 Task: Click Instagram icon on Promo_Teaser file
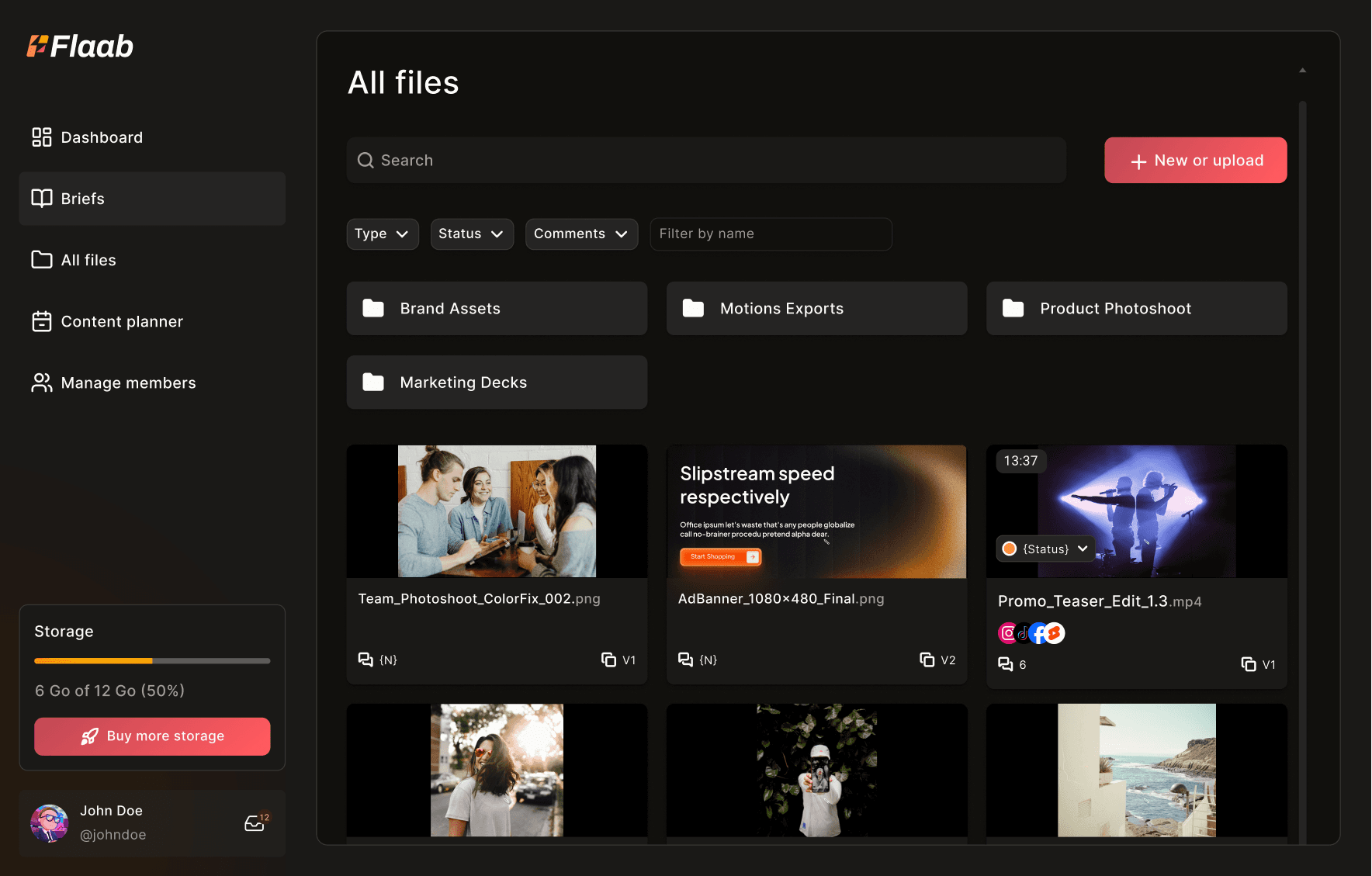[1007, 633]
